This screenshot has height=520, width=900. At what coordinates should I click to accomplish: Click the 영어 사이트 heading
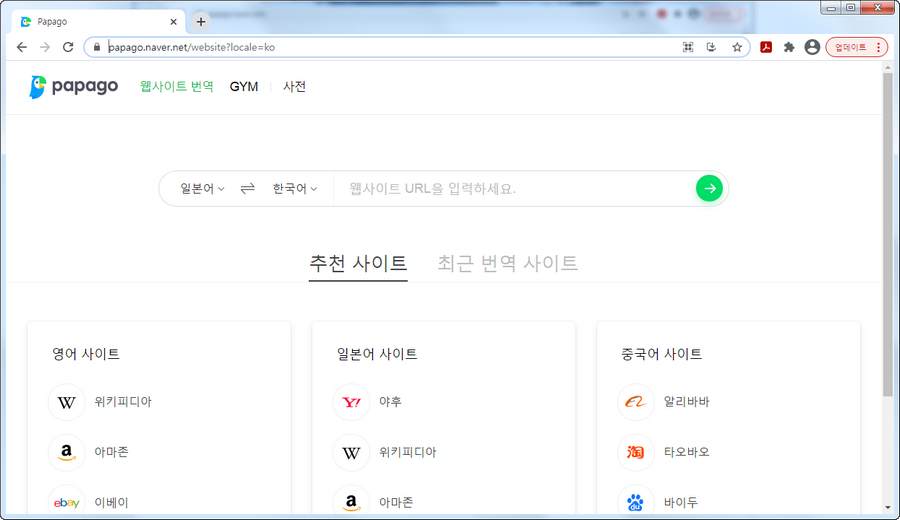tap(86, 354)
